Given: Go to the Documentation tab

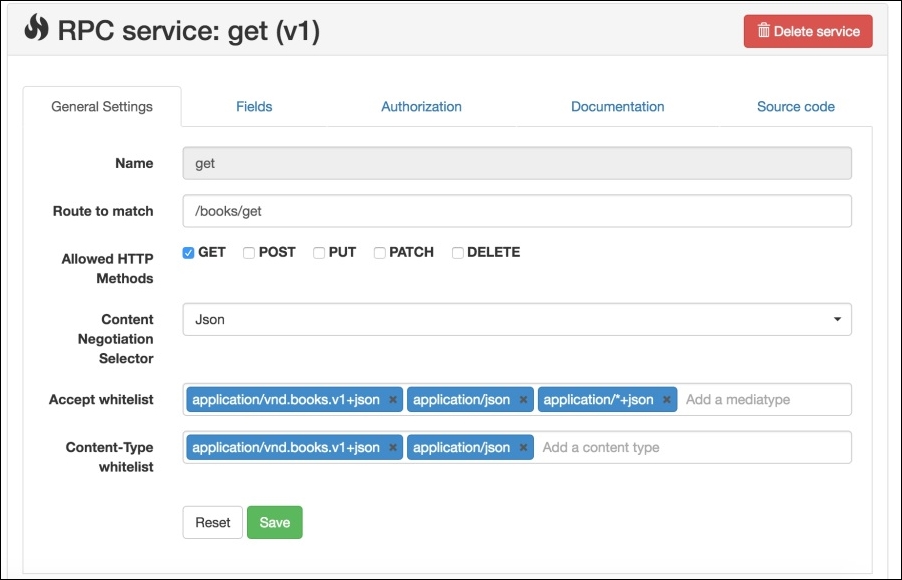Looking at the screenshot, I should (617, 106).
